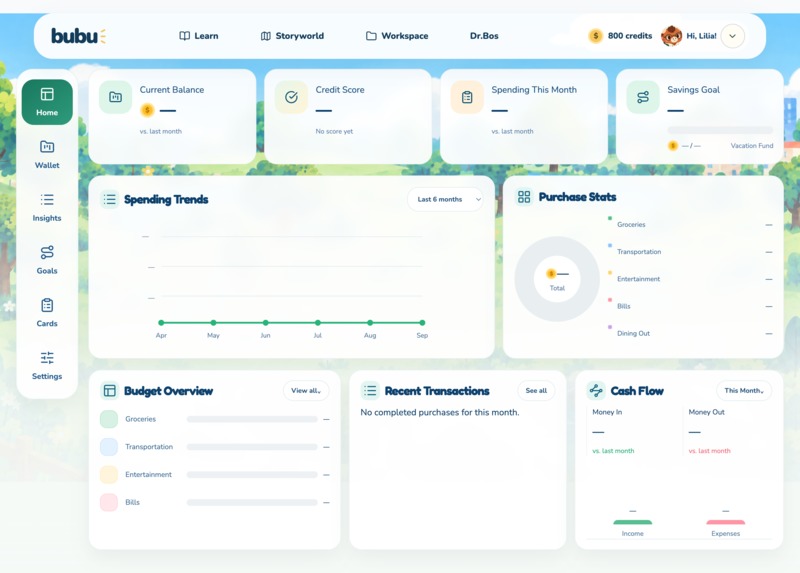Click the Savings Goal icon

point(643,97)
